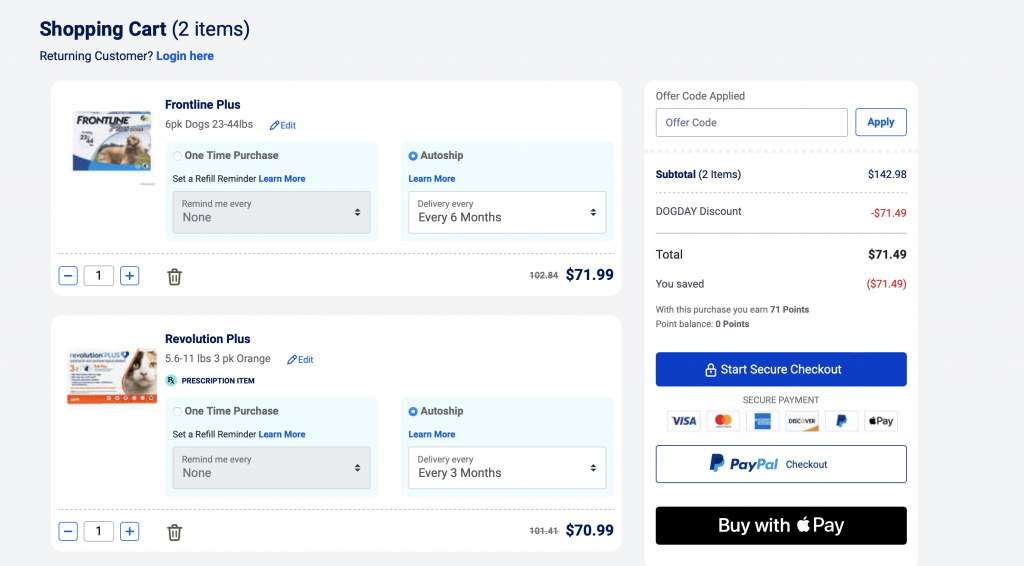Delete Frontline Plus using the trash icon
This screenshot has height=566, width=1024.
[x=174, y=277]
